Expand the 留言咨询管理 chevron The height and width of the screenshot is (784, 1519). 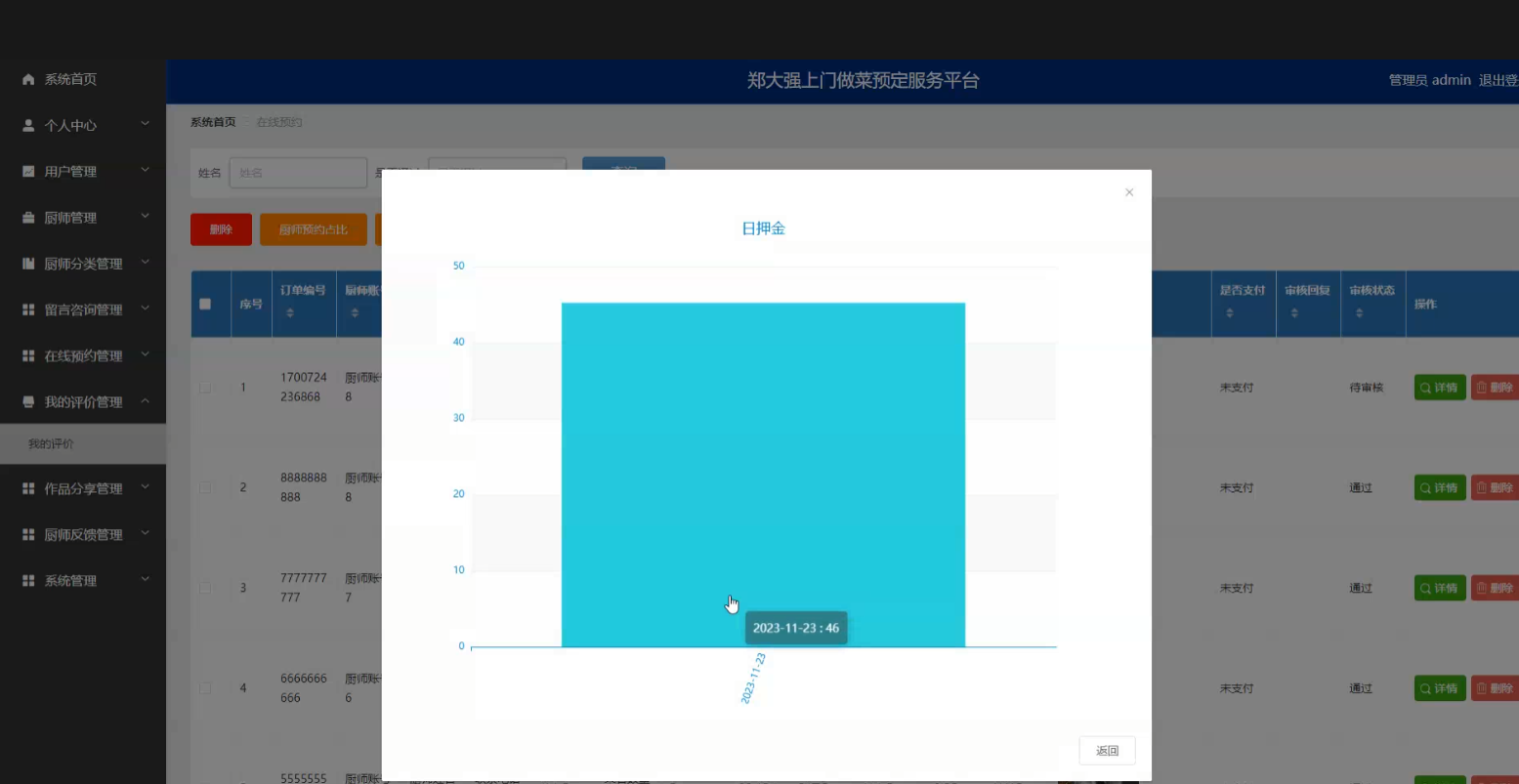145,309
